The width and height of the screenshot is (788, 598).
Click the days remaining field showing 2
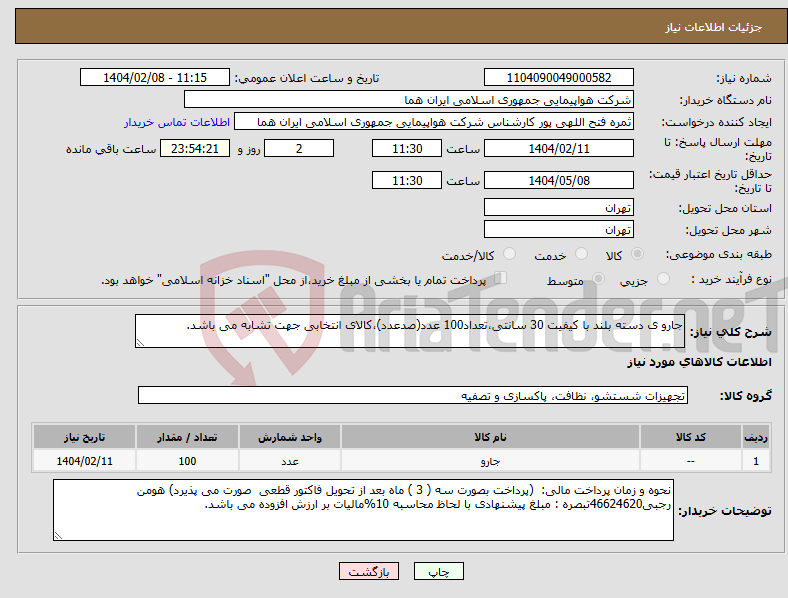[x=299, y=149]
